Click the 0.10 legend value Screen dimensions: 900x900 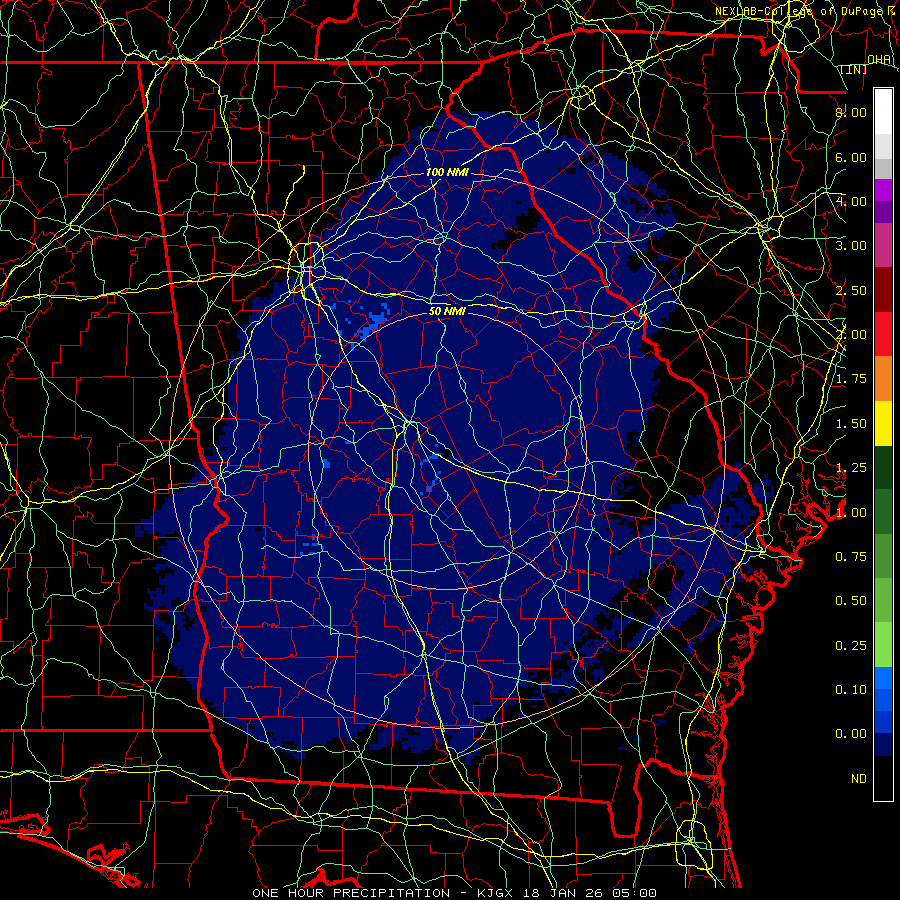[x=851, y=690]
